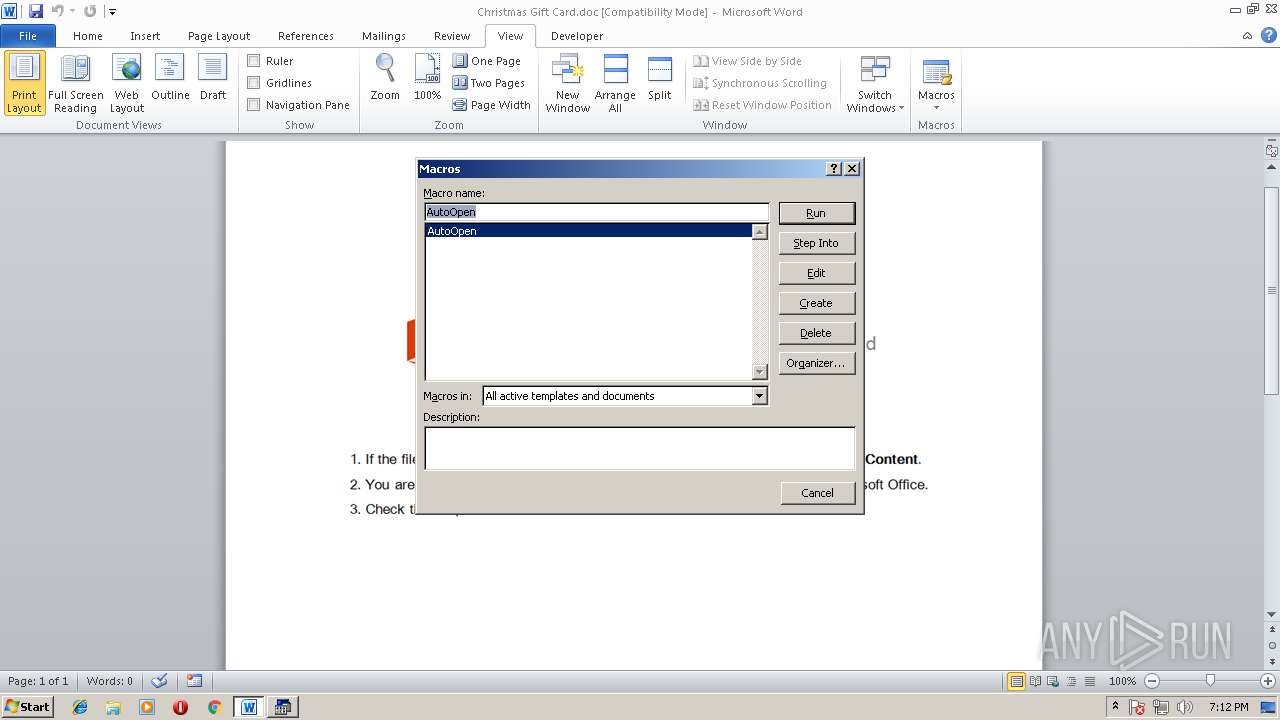Open the Mailings tab
Screen dimensions: 1280x720
[x=384, y=35]
